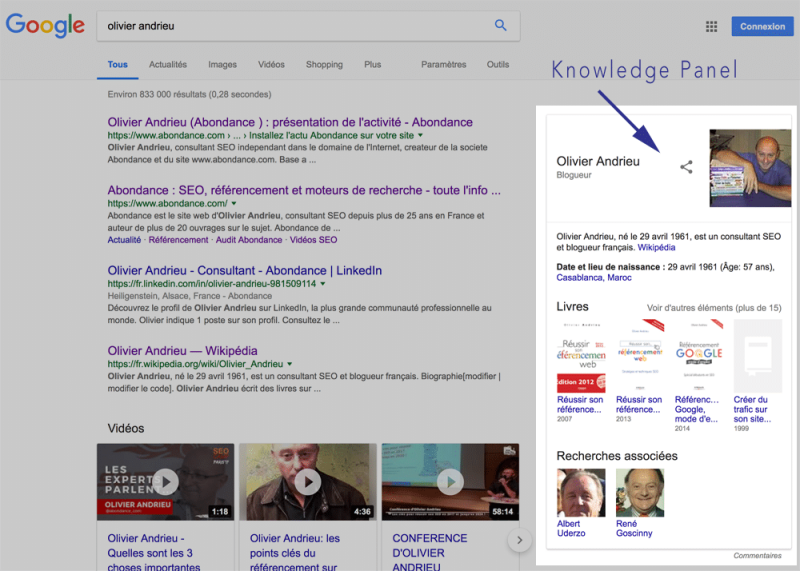Switch to the Vidéos tab
The width and height of the screenshot is (800, 571).
[x=271, y=65]
